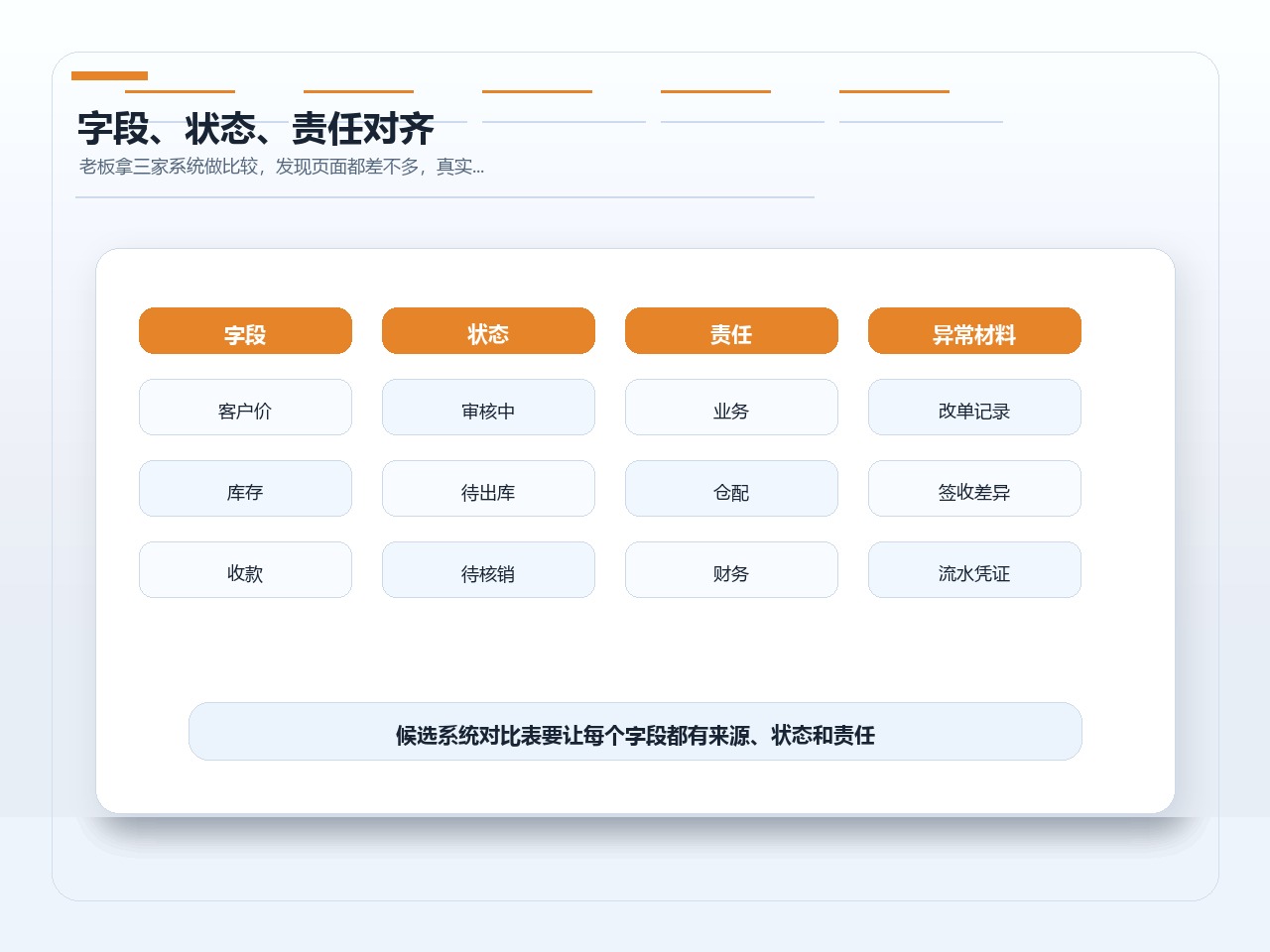Viewport: 1270px width, 952px height.
Task: Click the title 字段、状态、责任对齐
Action: (256, 129)
